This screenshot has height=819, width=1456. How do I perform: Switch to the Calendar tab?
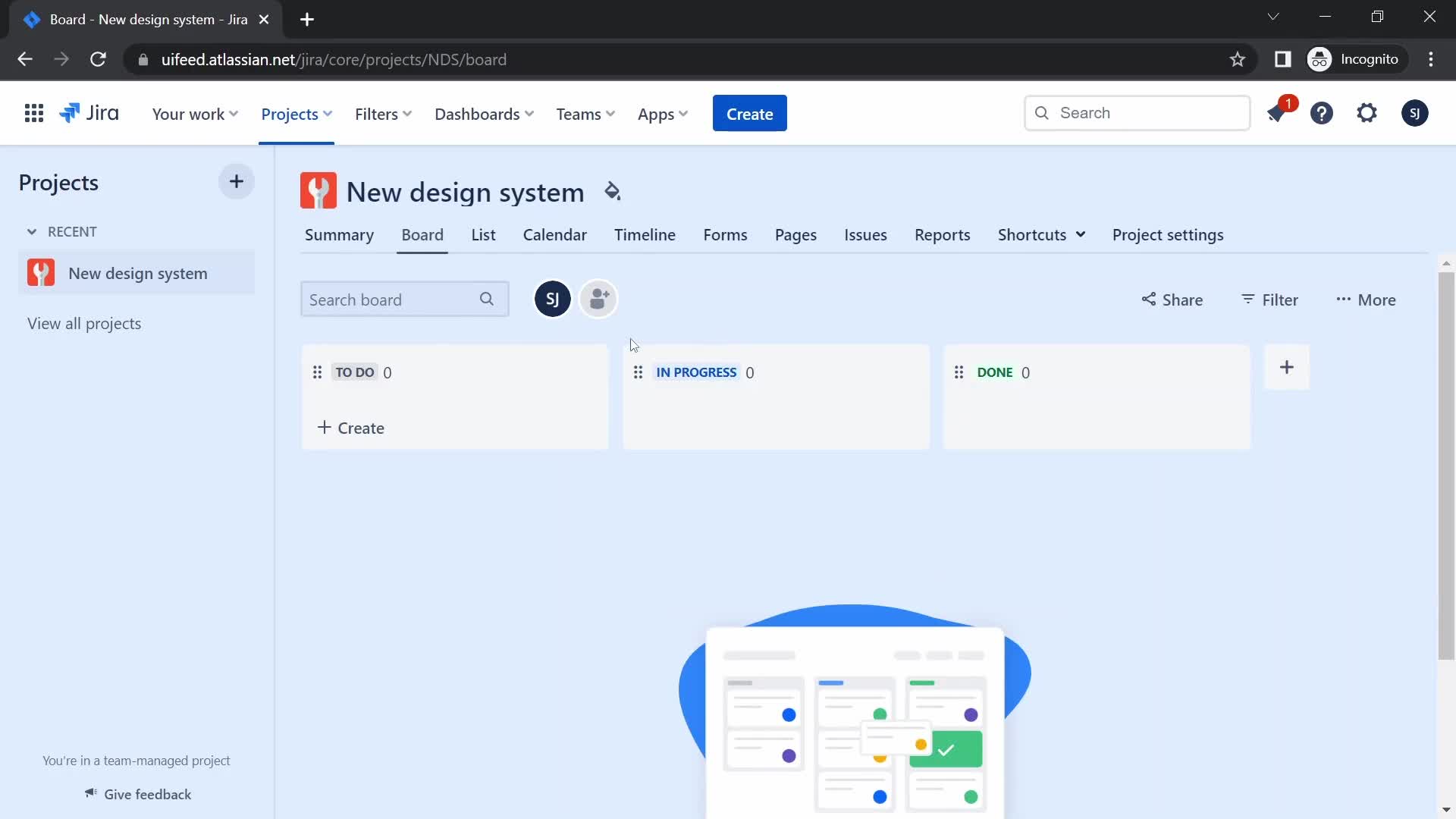(x=555, y=234)
